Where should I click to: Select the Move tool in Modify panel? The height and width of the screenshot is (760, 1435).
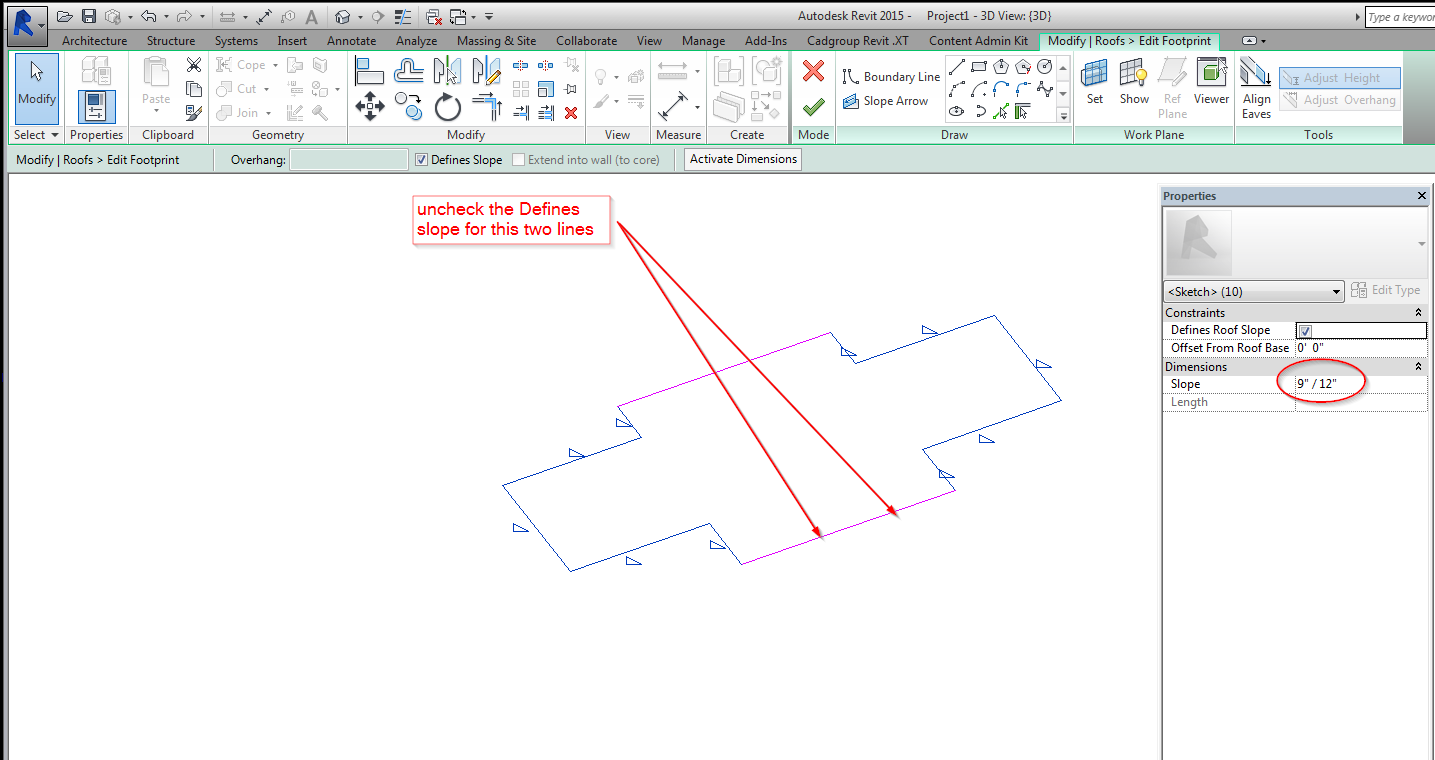tap(370, 106)
